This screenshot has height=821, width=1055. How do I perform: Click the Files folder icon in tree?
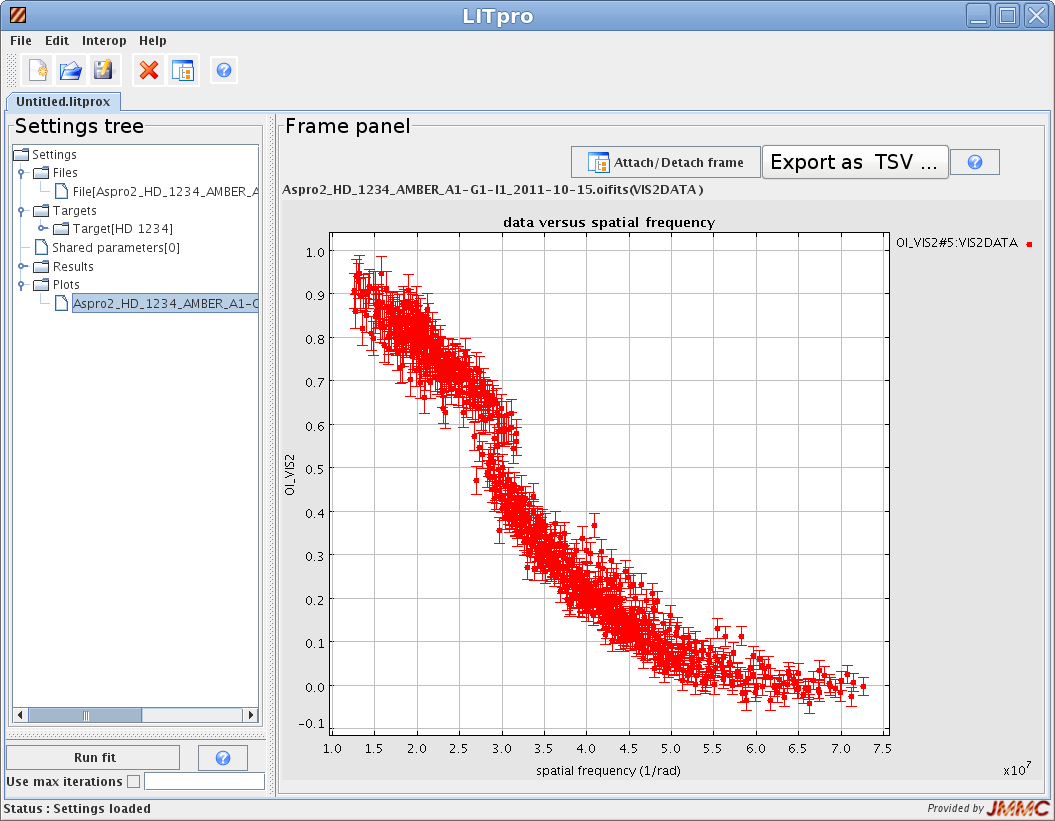click(x=42, y=173)
